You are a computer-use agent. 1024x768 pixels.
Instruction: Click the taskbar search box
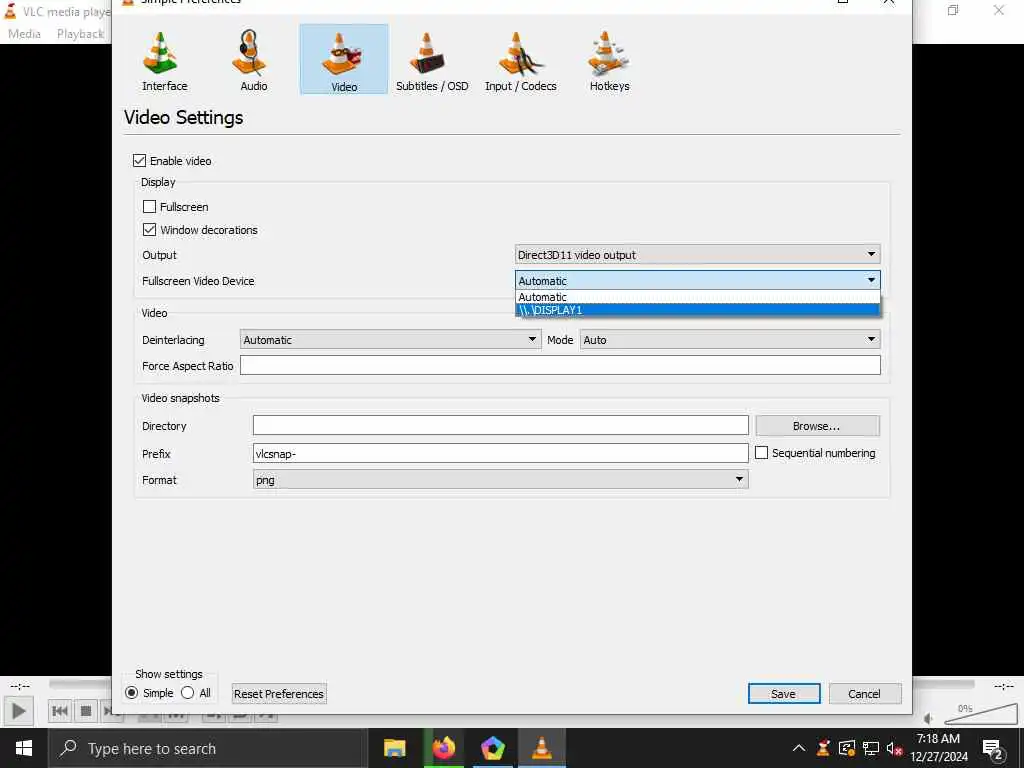coord(208,748)
